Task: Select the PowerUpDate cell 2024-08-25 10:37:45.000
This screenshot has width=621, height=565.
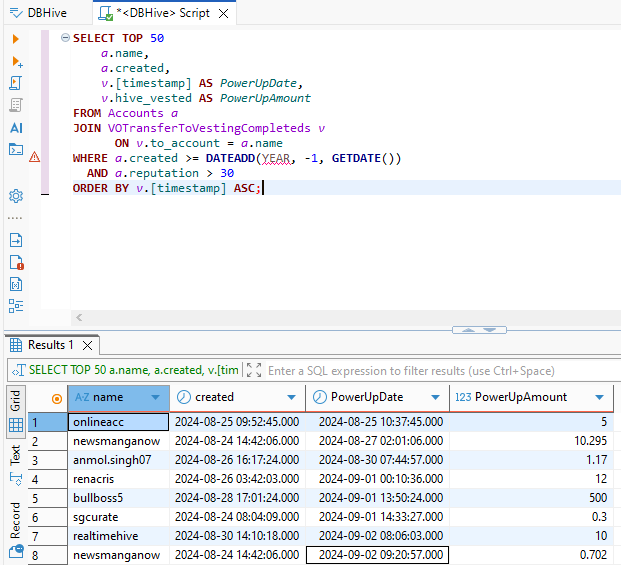Action: pyautogui.click(x=377, y=422)
